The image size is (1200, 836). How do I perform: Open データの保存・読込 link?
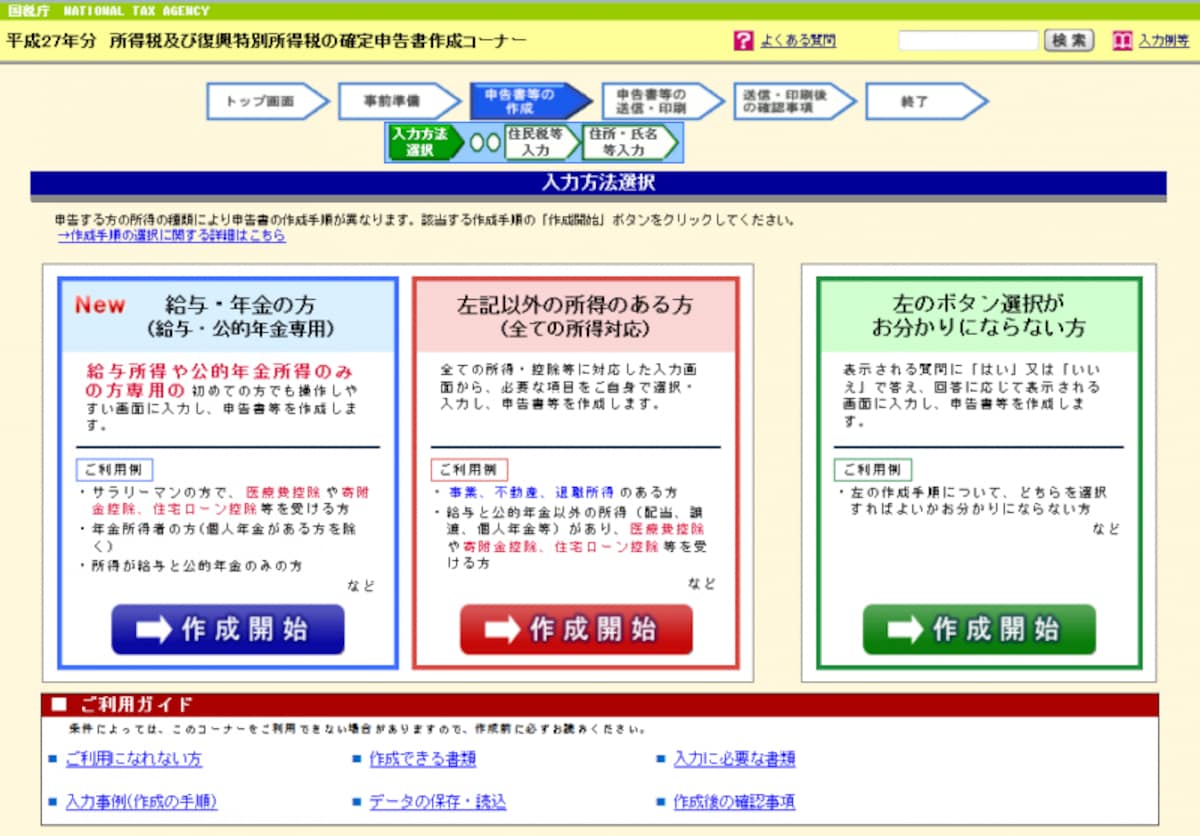437,802
